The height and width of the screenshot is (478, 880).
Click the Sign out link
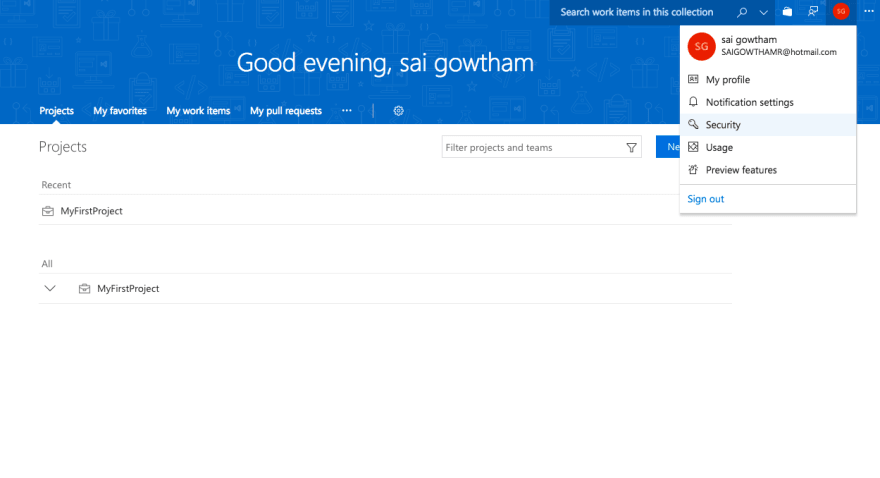pyautogui.click(x=705, y=199)
